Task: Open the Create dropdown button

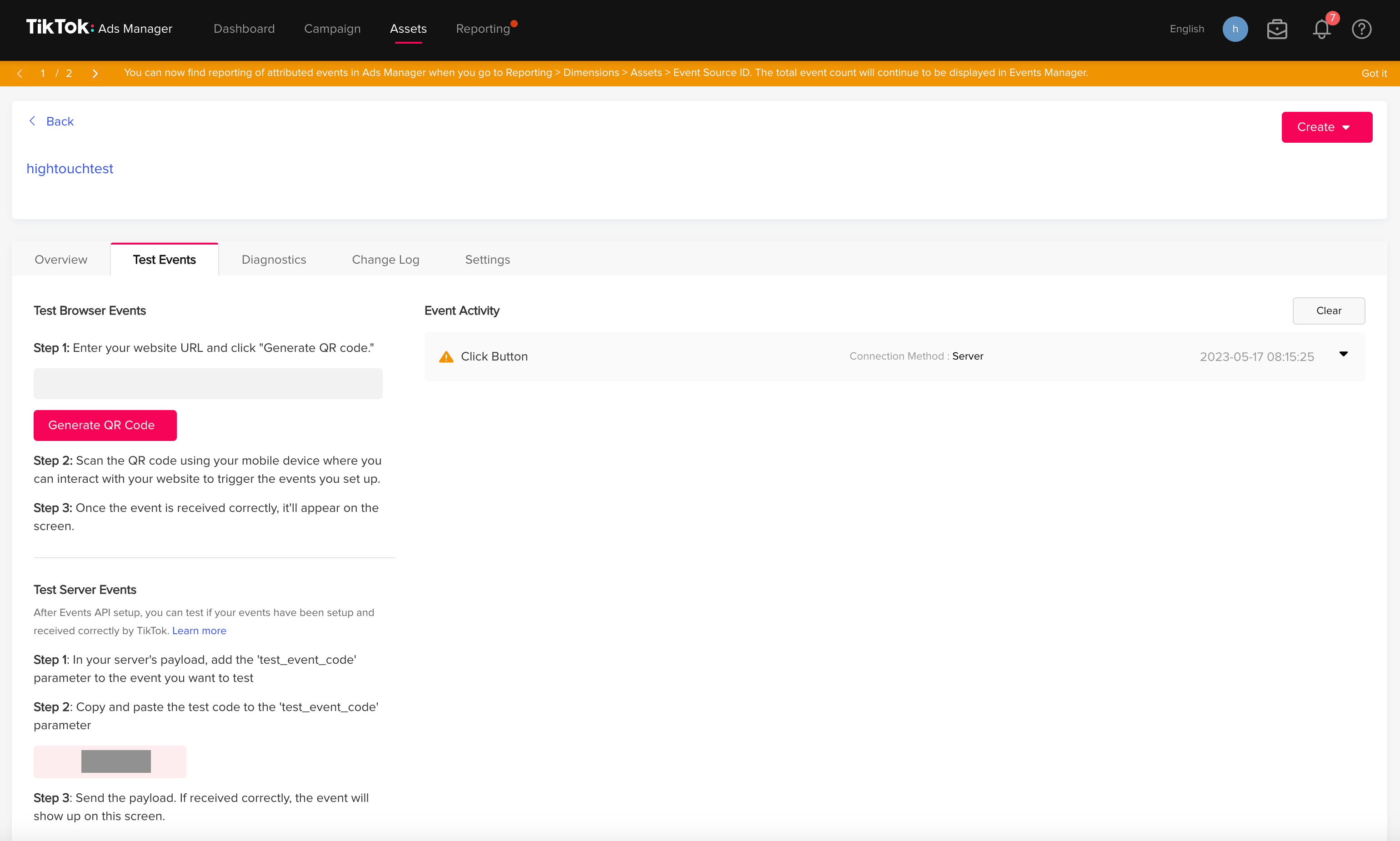Action: [1327, 127]
